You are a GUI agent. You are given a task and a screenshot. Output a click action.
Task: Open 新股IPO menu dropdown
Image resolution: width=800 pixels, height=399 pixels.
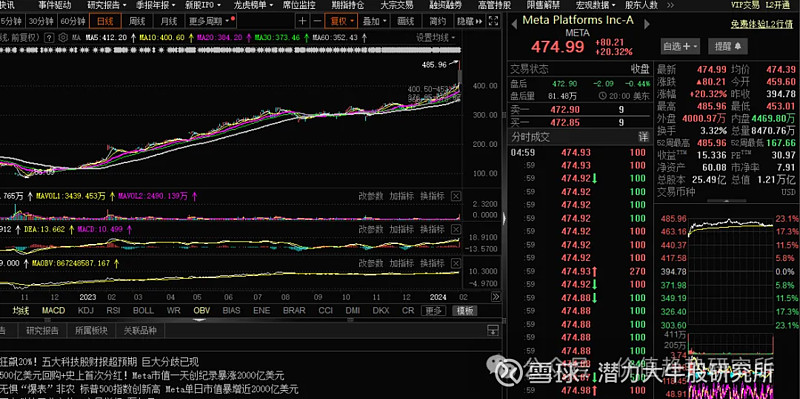[x=203, y=5]
